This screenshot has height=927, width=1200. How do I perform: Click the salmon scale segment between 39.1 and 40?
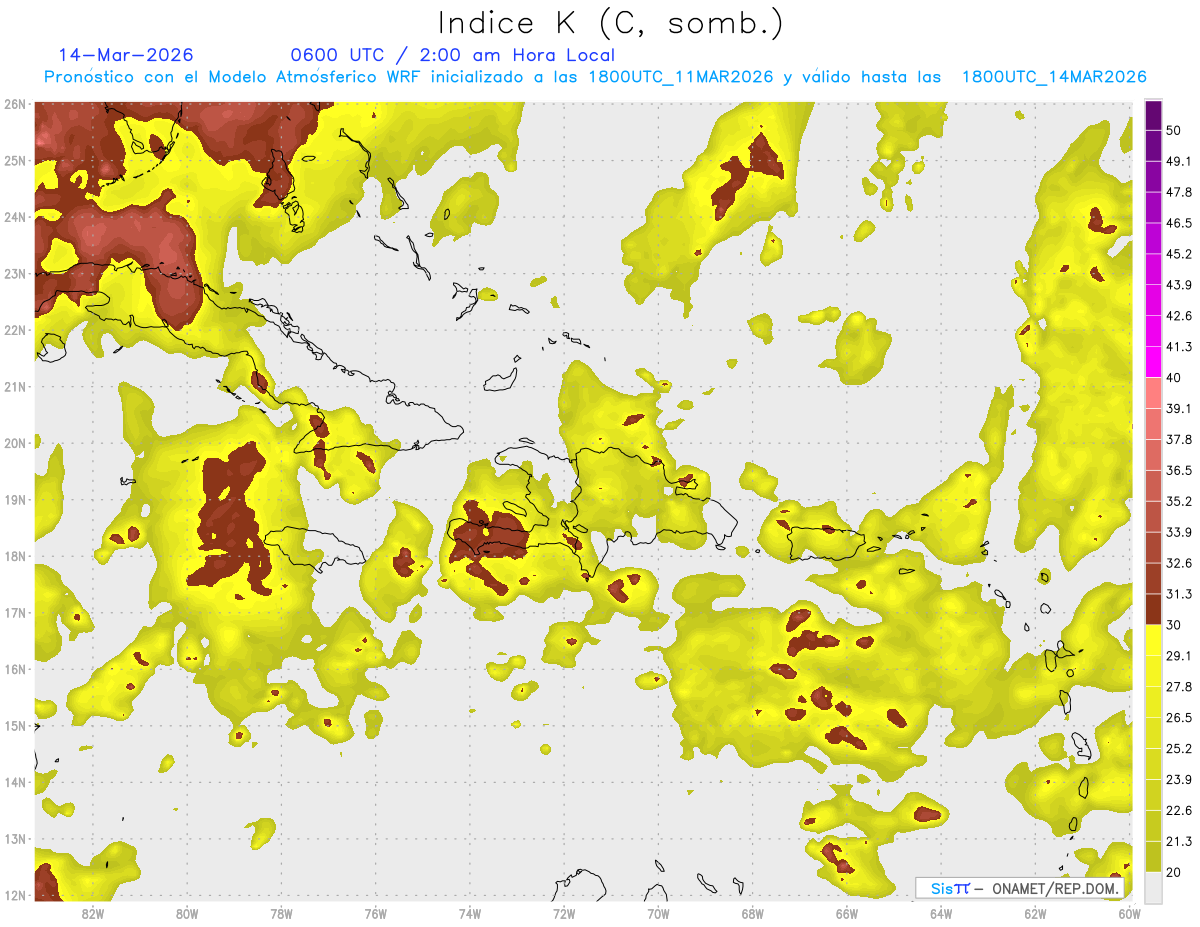[1153, 393]
